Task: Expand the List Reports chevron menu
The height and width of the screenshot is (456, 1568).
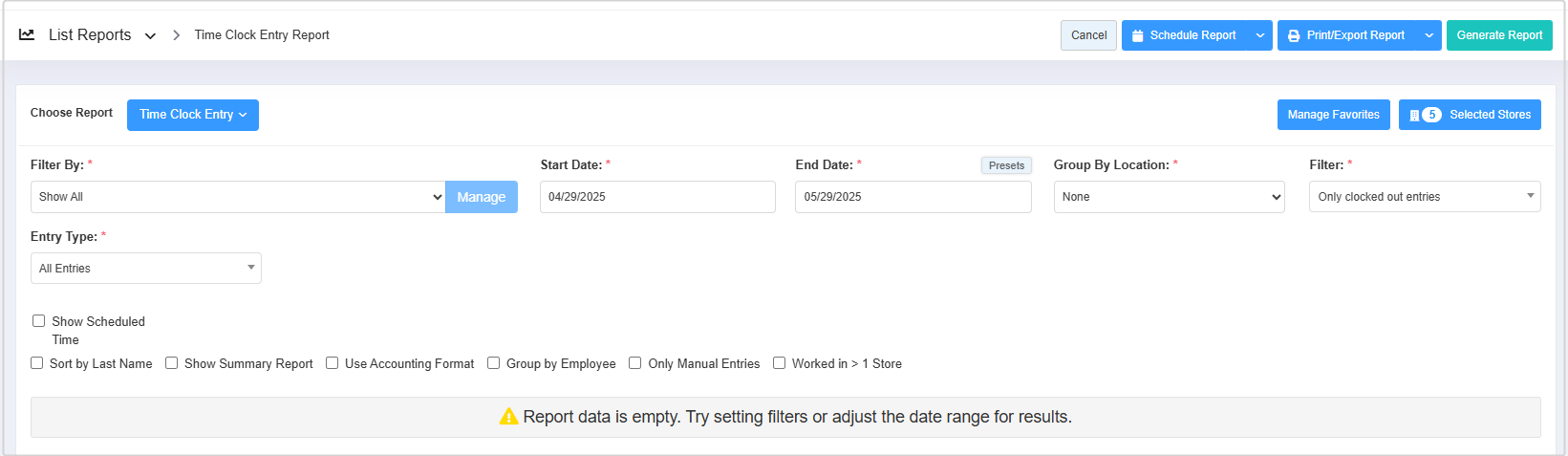Action: point(150,36)
